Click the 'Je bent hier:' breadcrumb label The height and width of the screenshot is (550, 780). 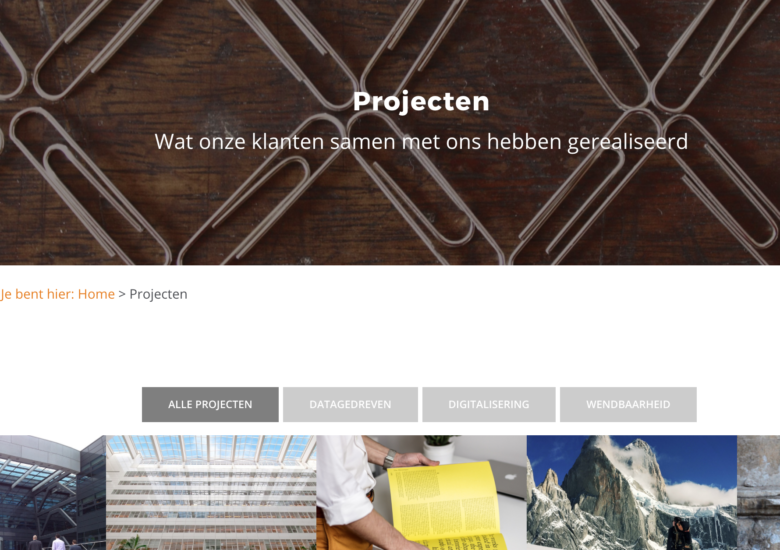coord(37,294)
